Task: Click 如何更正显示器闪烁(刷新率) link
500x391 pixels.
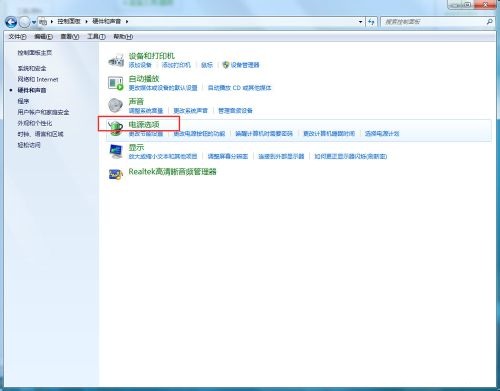Action: [351, 156]
